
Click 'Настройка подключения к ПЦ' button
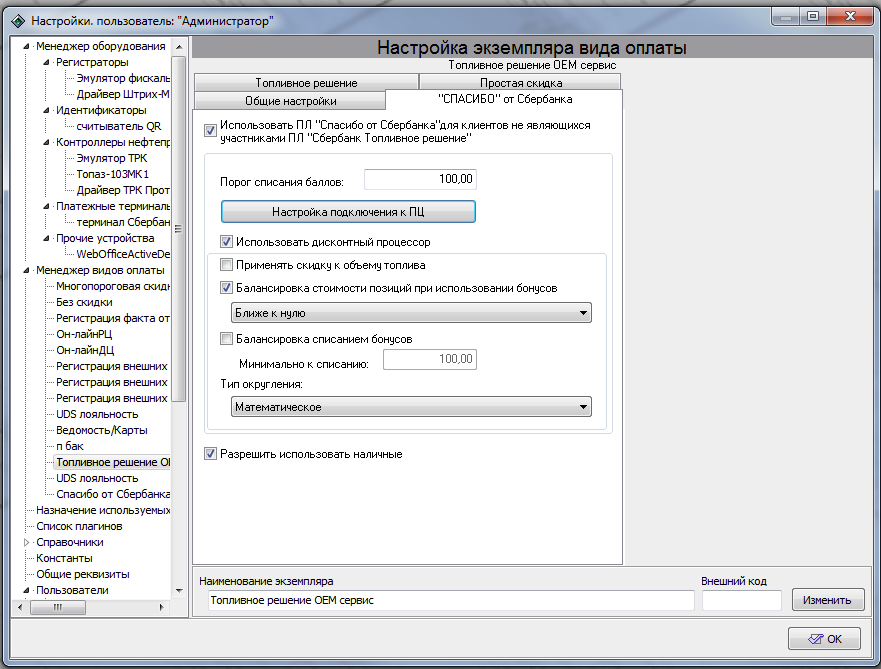pos(348,212)
